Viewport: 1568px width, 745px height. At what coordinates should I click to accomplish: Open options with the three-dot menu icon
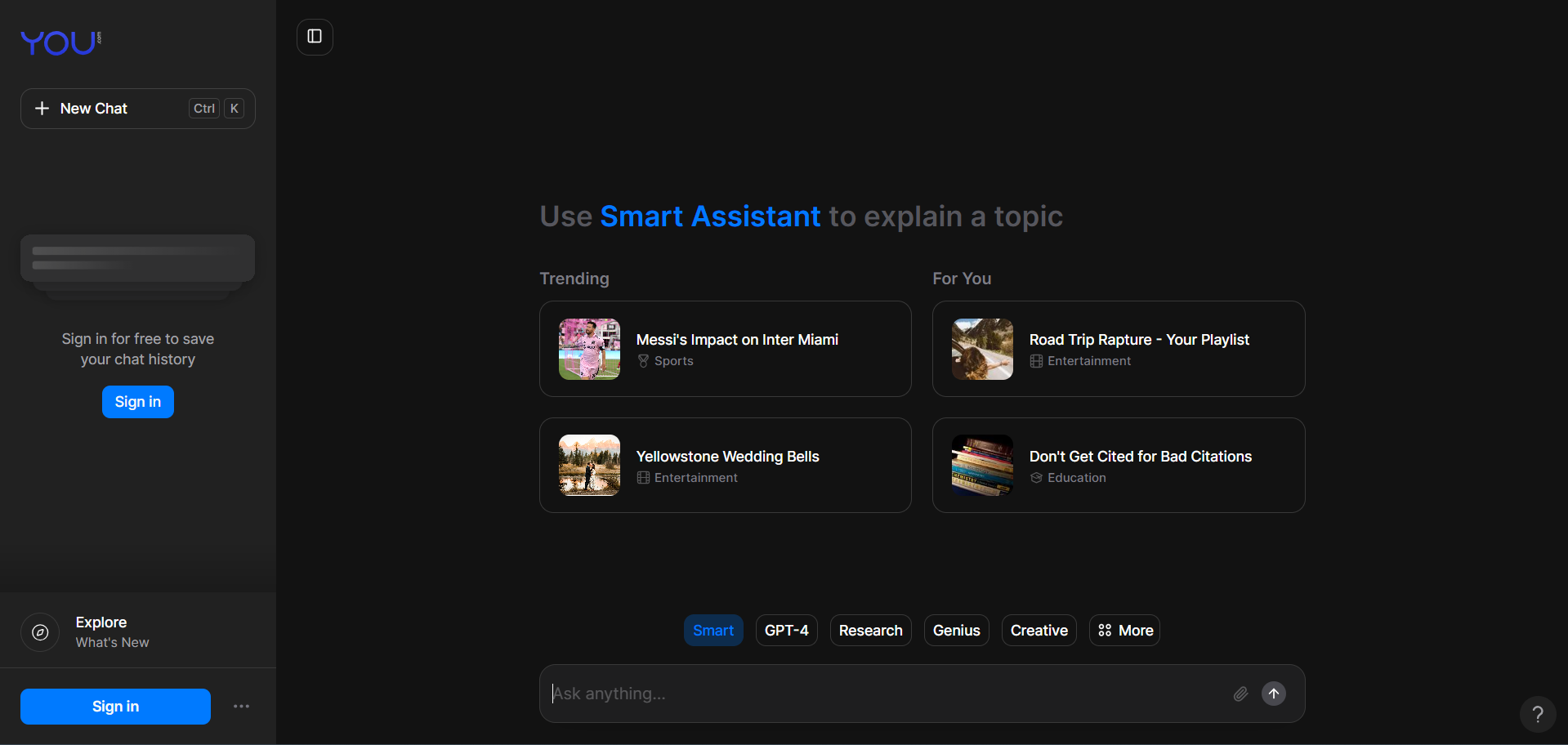241,706
